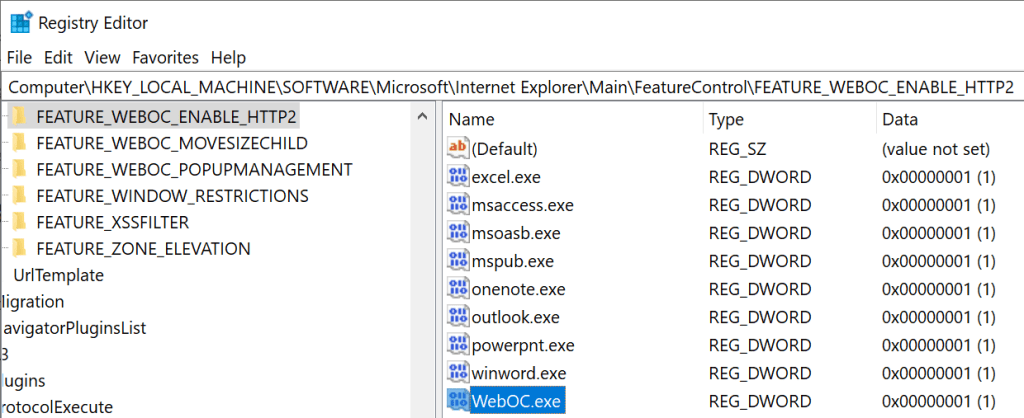Click the DWORD icon beside excel.exe

pos(458,178)
